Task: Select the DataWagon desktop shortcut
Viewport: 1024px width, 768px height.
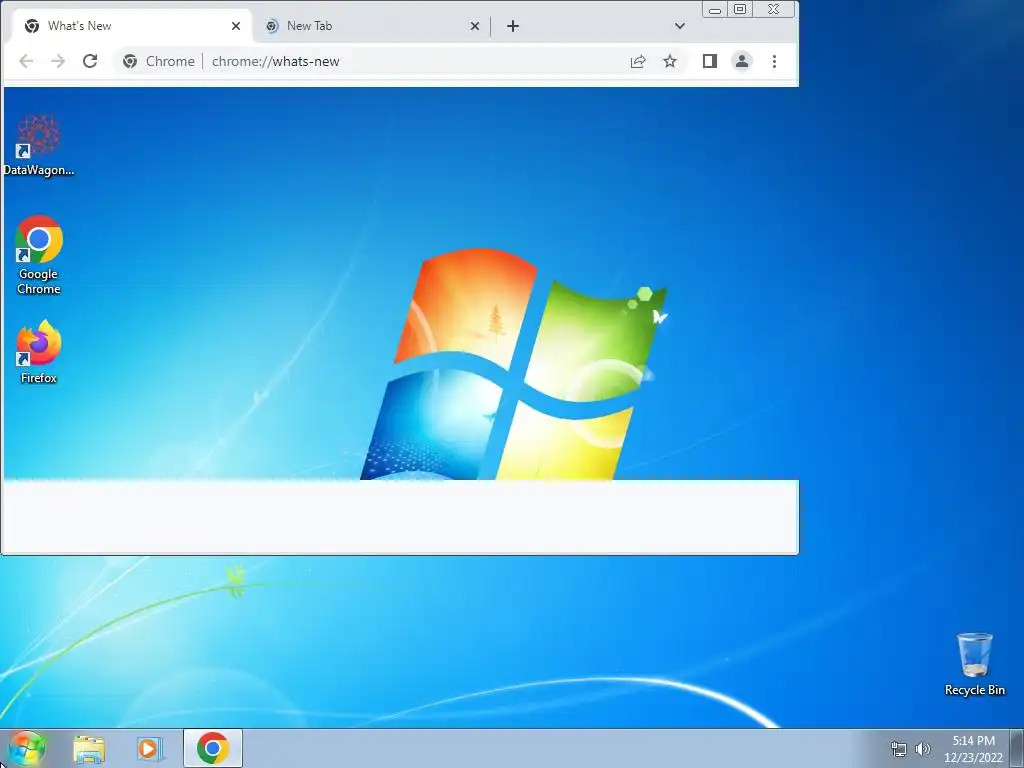Action: coord(39,145)
